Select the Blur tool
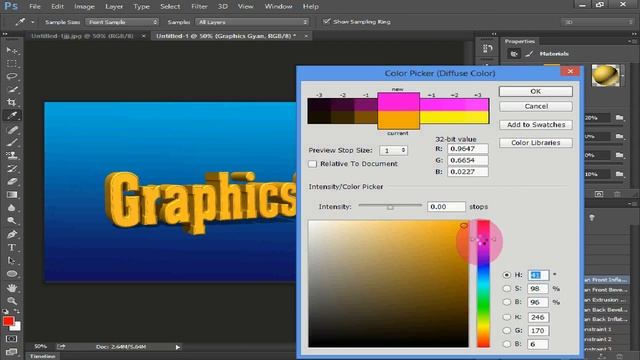640x360 pixels. (11, 208)
